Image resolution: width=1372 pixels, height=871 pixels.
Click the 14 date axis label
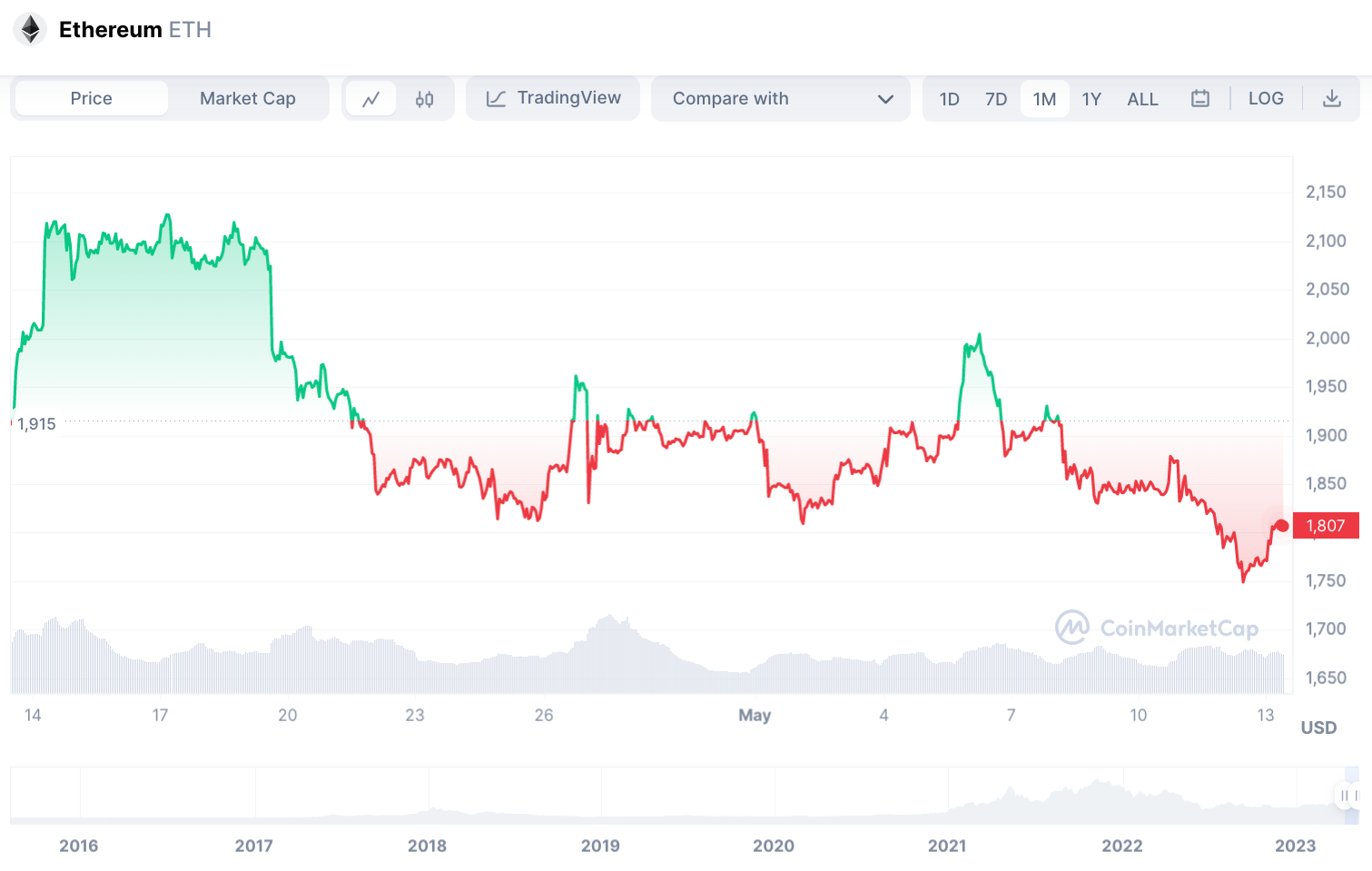click(x=33, y=715)
